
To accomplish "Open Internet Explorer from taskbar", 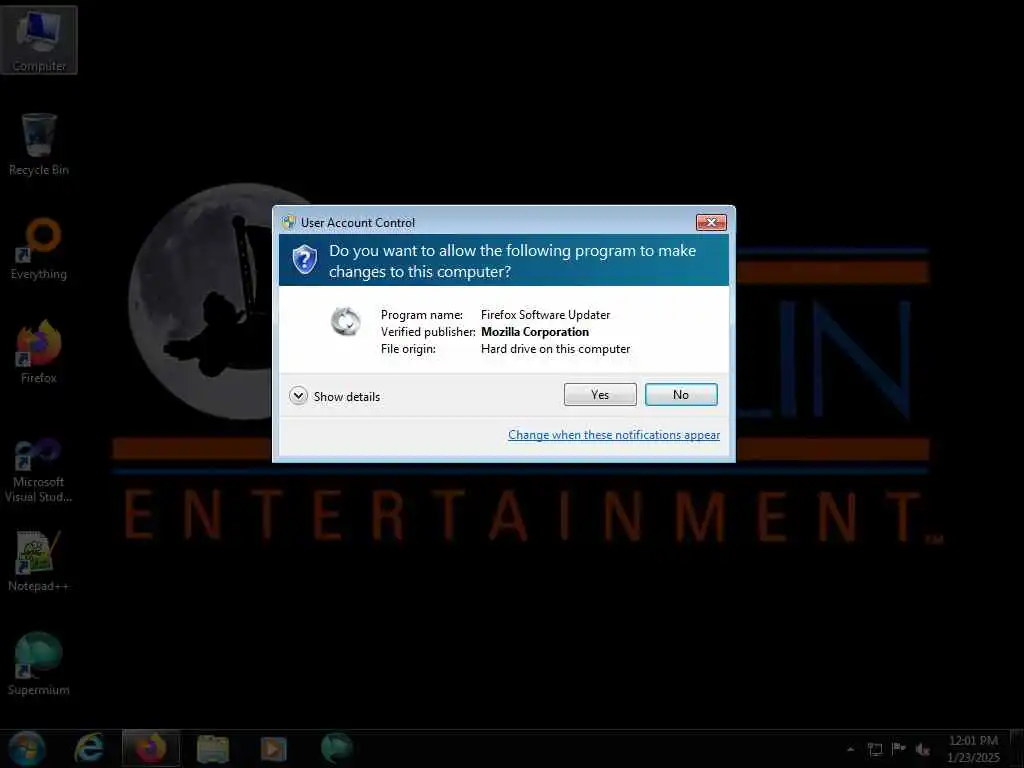I will click(89, 748).
